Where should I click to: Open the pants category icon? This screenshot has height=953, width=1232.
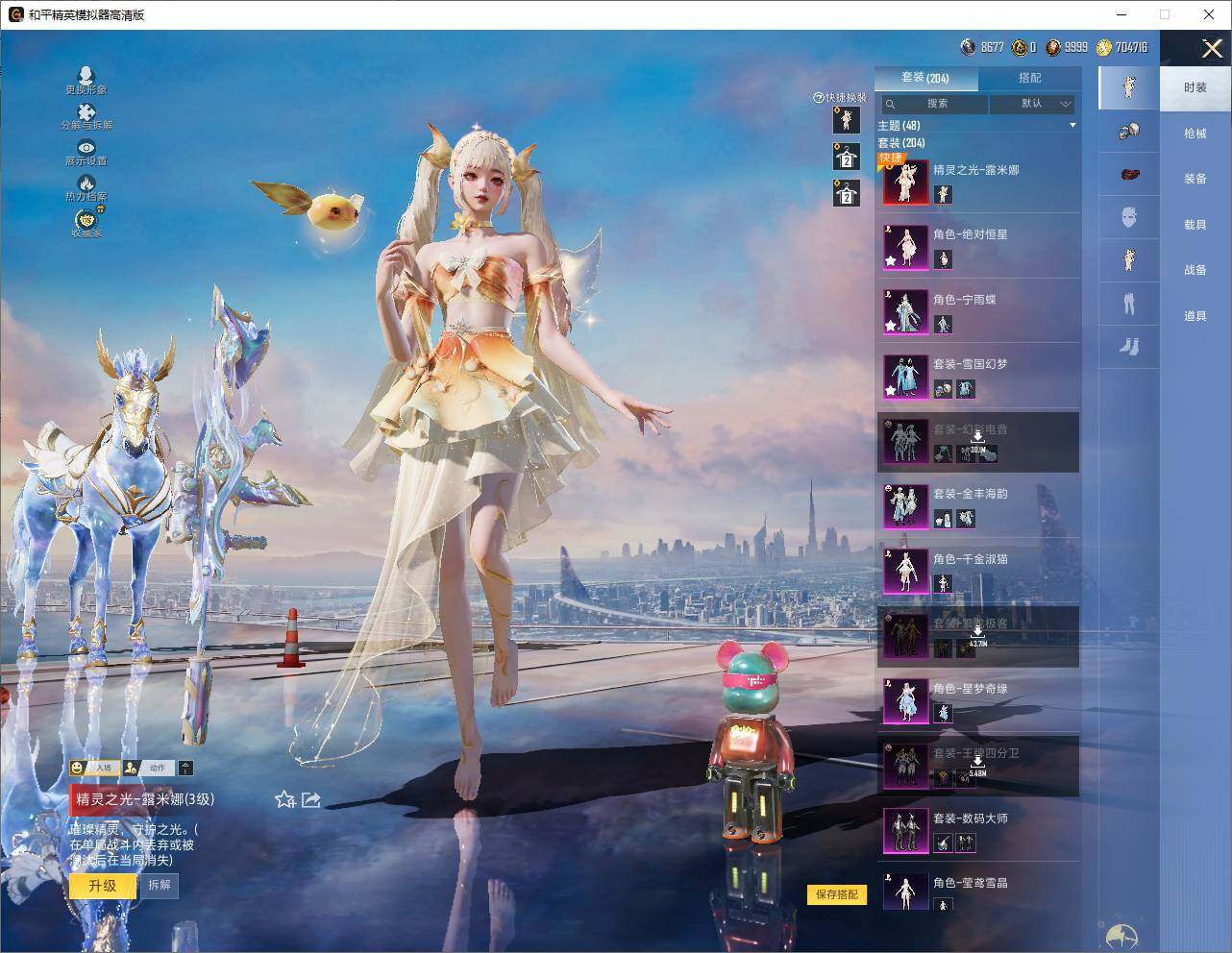[1129, 304]
